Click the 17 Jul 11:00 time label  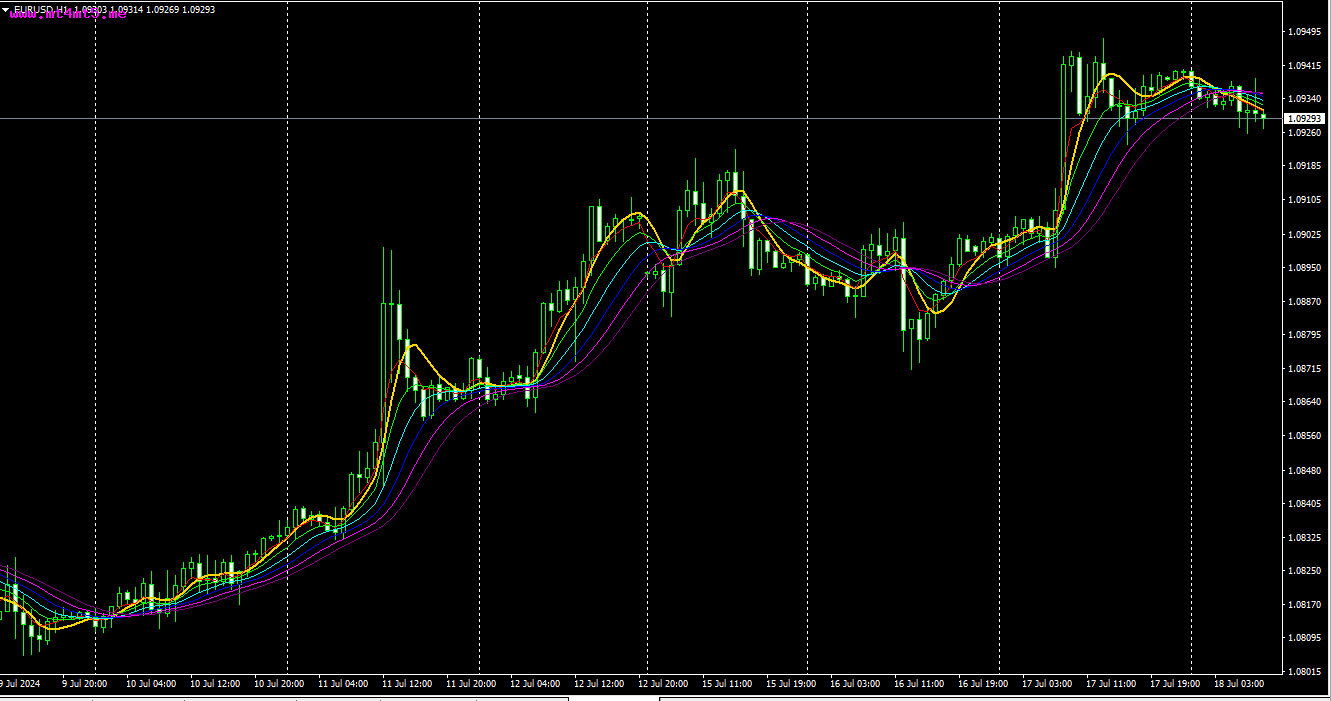pyautogui.click(x=1111, y=684)
